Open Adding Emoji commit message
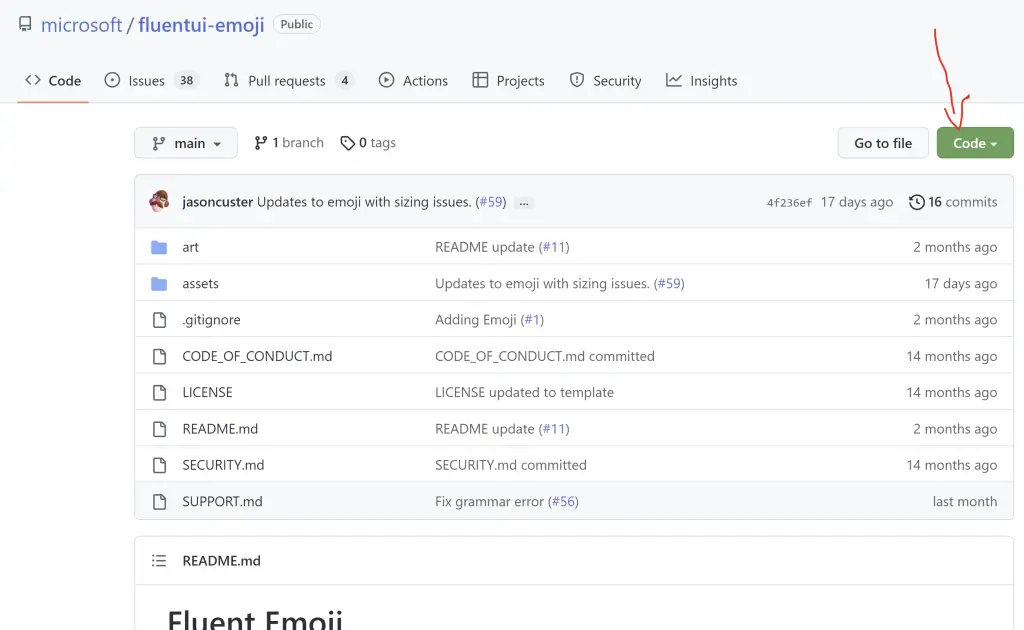1024x630 pixels. tap(475, 319)
